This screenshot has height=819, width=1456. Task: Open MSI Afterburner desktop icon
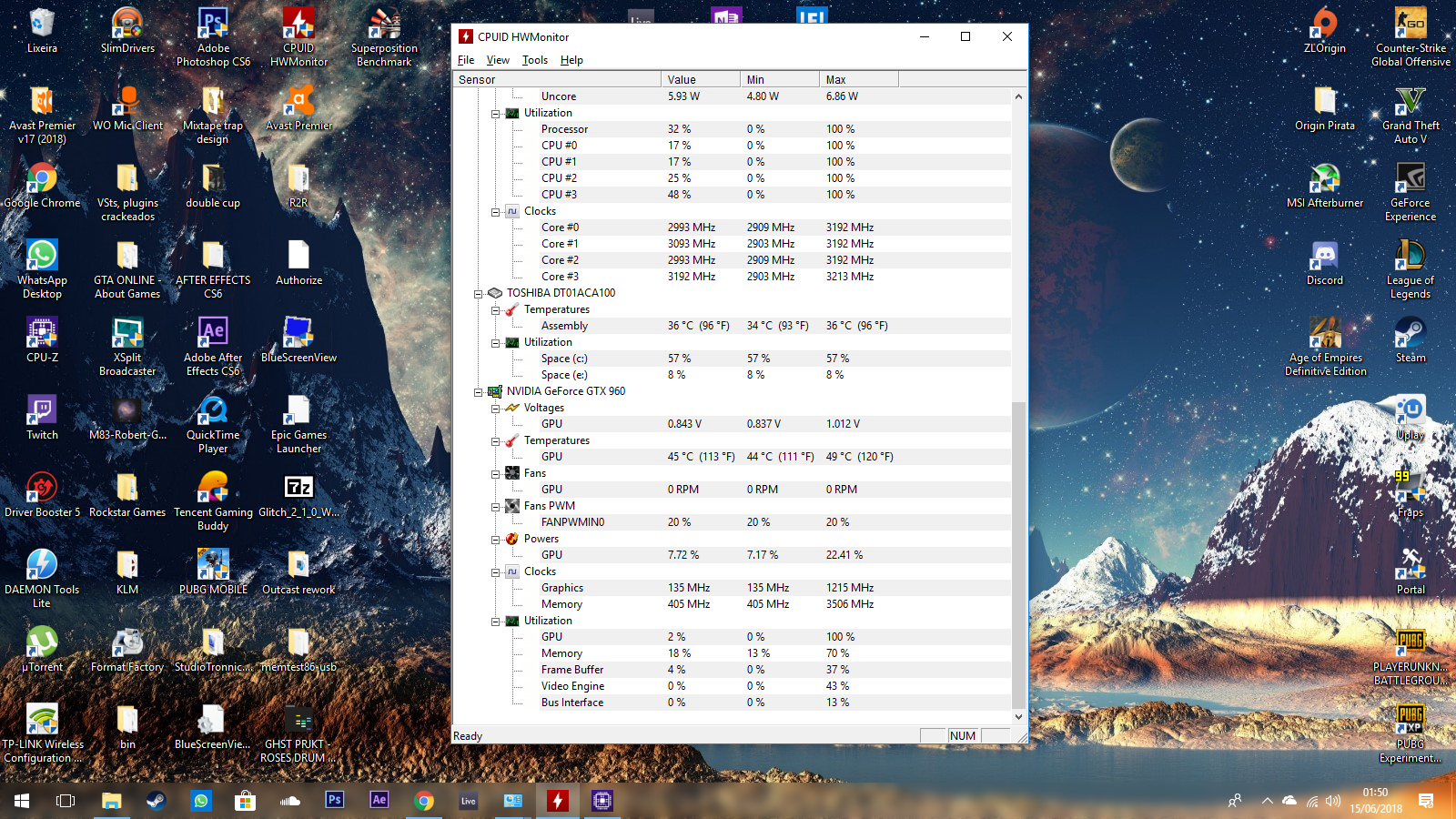coord(1325,185)
